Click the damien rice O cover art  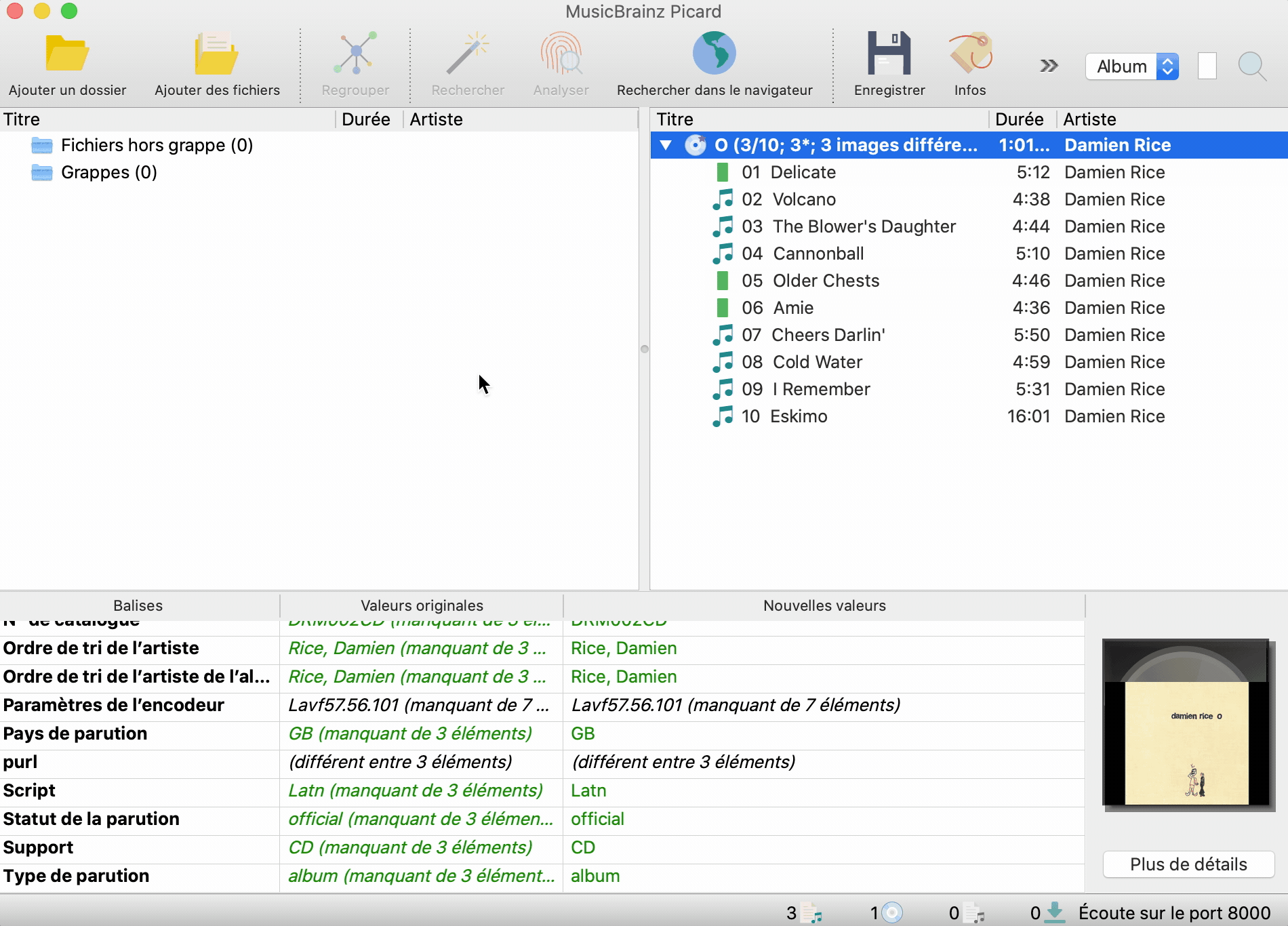[1188, 723]
